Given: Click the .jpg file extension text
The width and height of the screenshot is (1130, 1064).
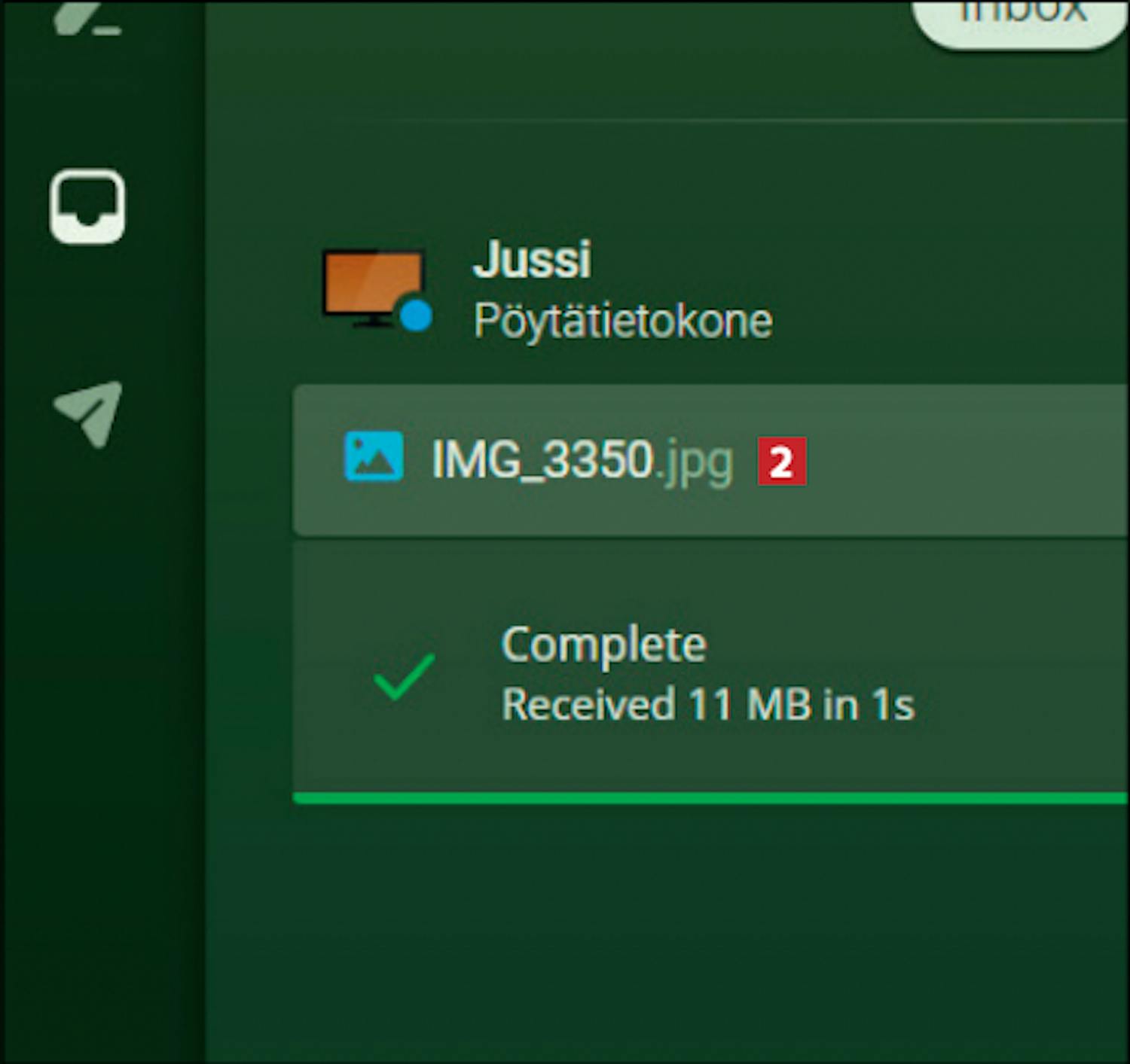Looking at the screenshot, I should pos(693,462).
